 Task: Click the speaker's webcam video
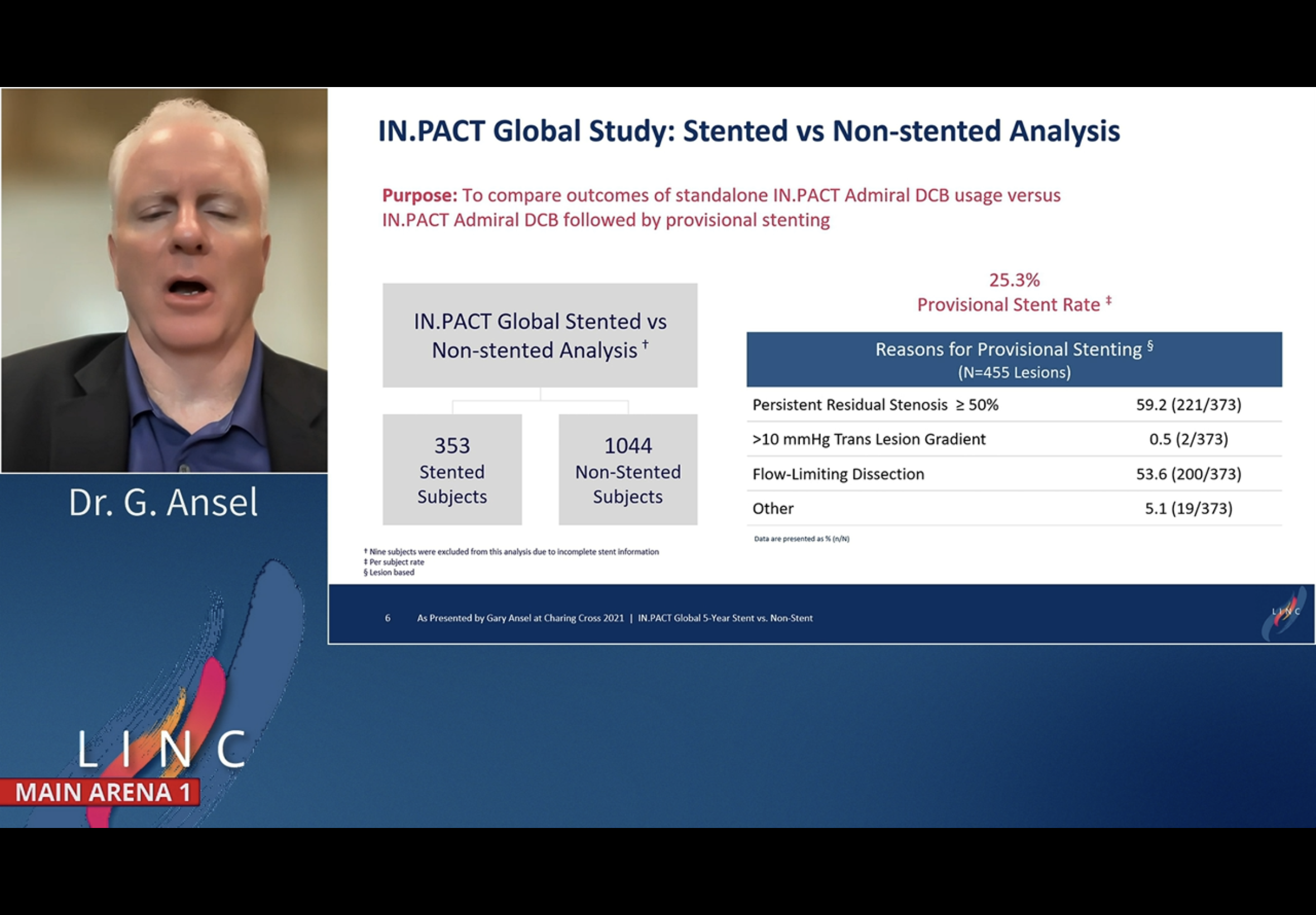[x=164, y=280]
